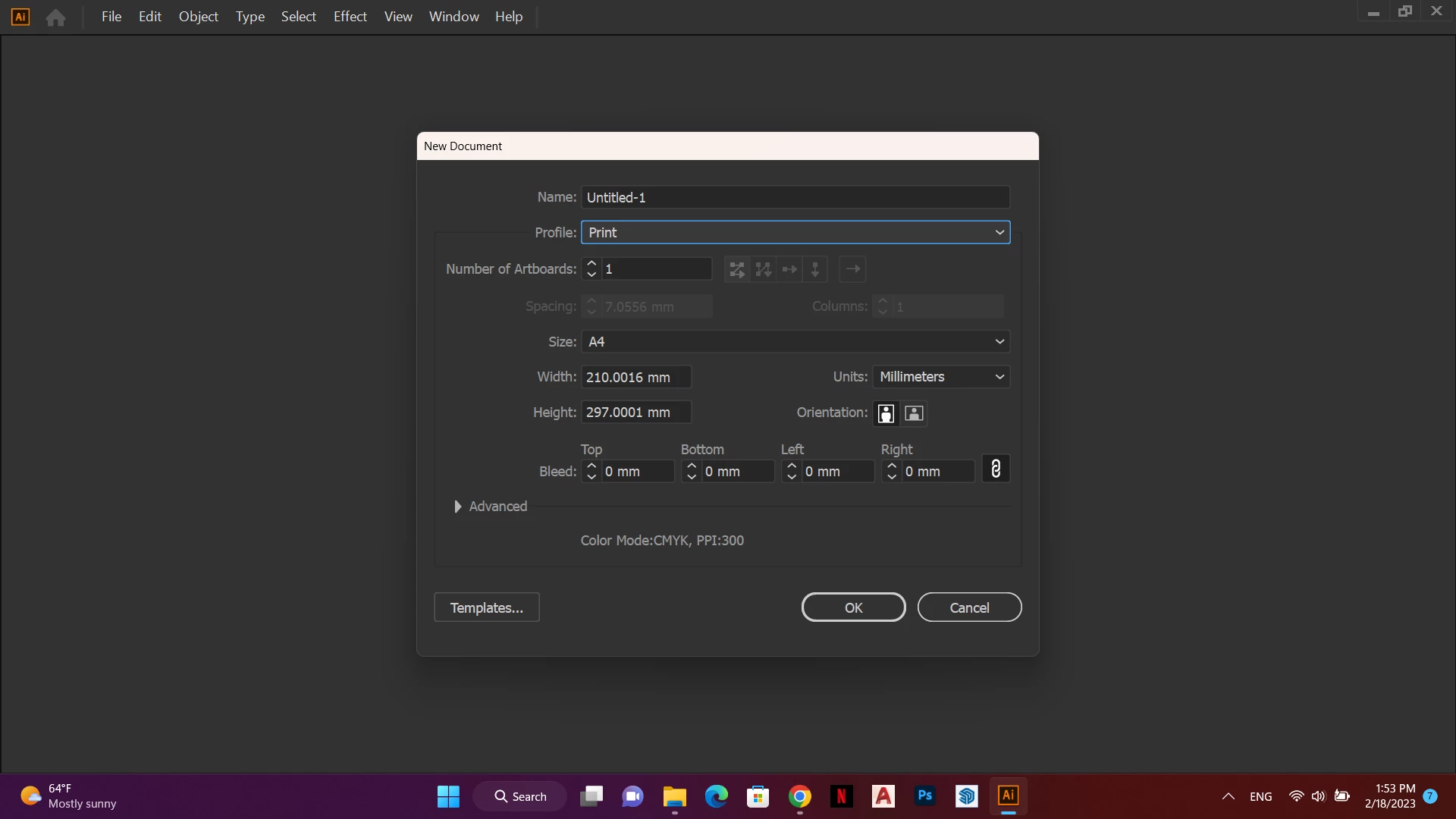This screenshot has height=819, width=1456.
Task: Toggle the bleed link chain icon
Action: pos(996,469)
